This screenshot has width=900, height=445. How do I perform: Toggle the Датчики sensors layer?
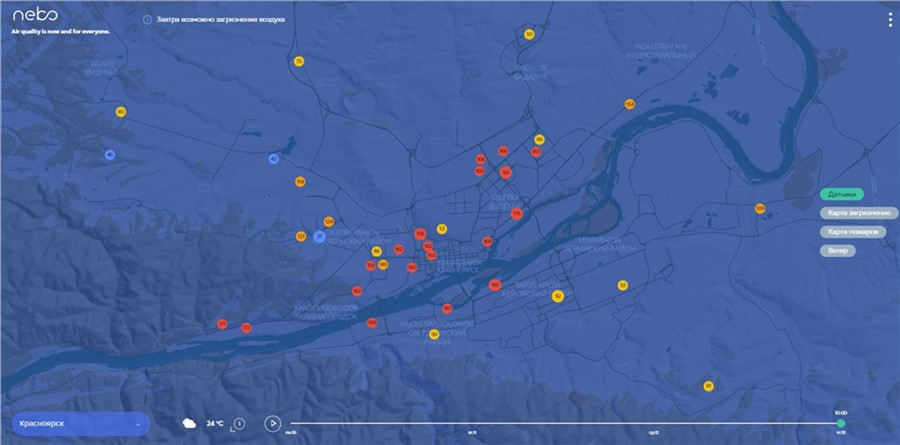click(841, 194)
